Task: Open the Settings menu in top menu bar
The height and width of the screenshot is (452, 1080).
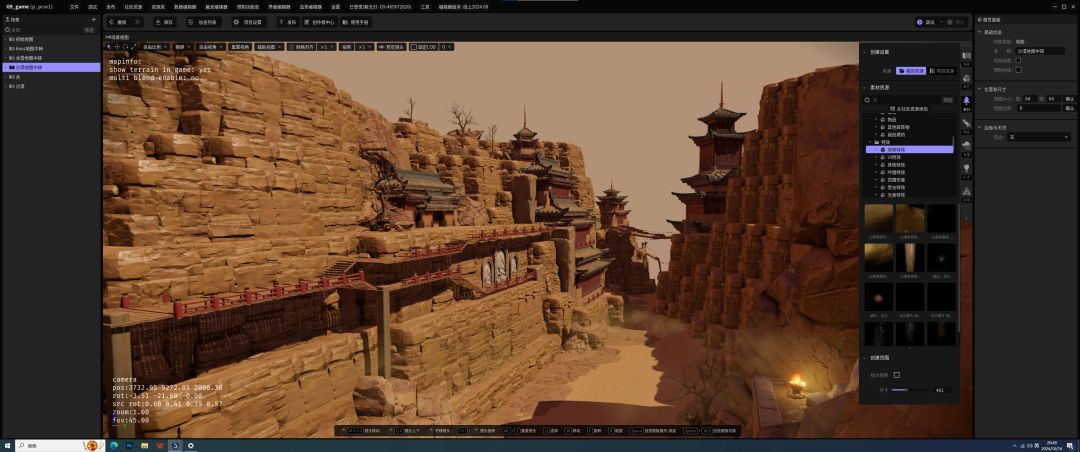Action: pos(336,6)
